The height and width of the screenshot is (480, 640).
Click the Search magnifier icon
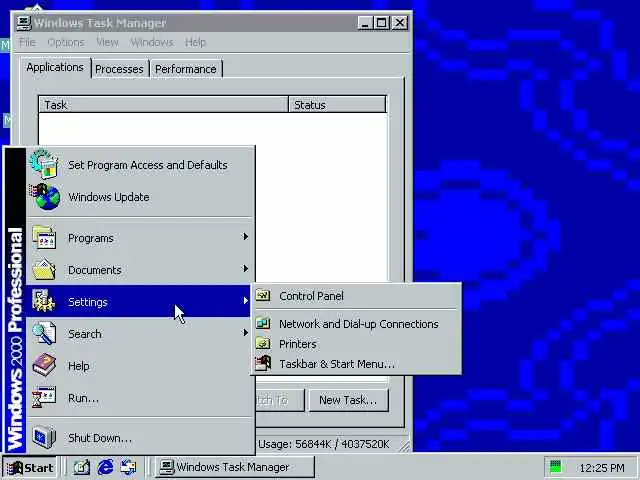pos(44,333)
